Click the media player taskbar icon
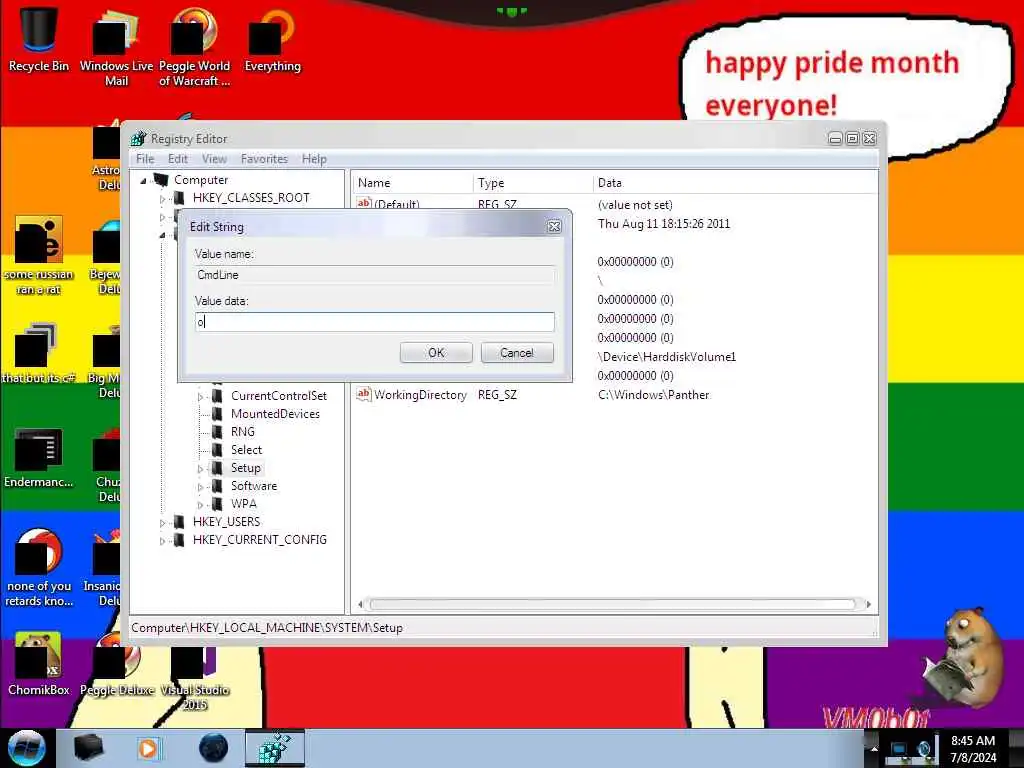 (148, 748)
